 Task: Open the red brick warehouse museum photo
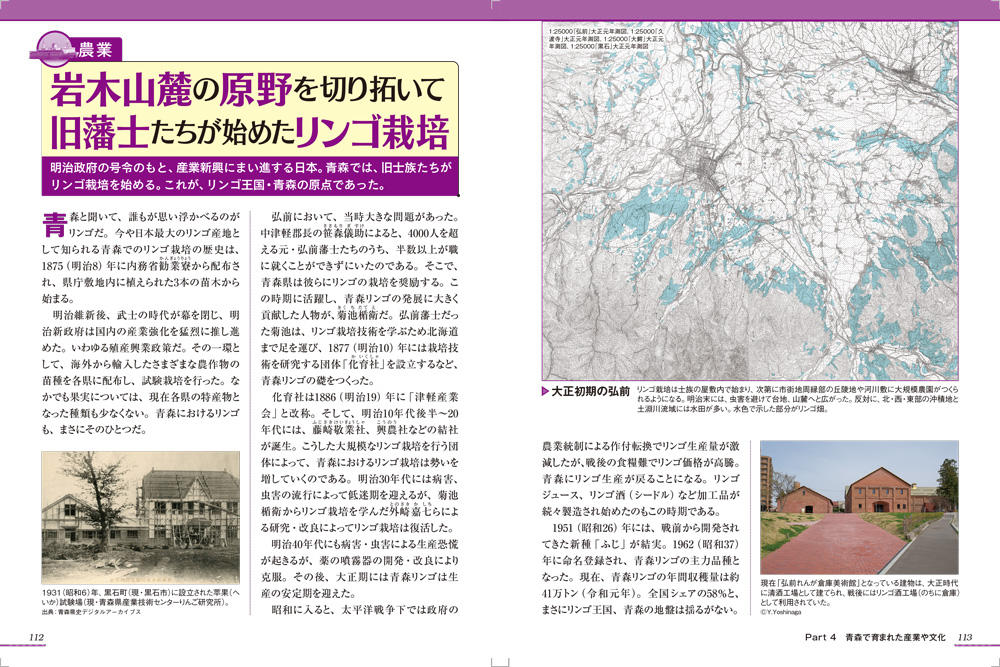point(859,508)
